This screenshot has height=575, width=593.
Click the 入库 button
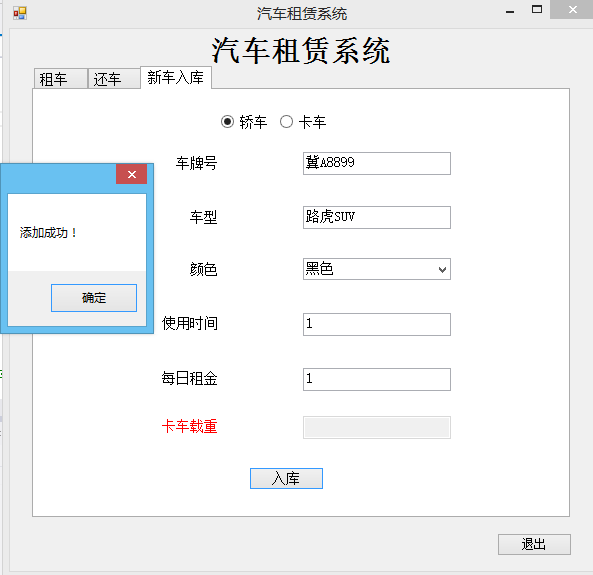[x=286, y=479]
